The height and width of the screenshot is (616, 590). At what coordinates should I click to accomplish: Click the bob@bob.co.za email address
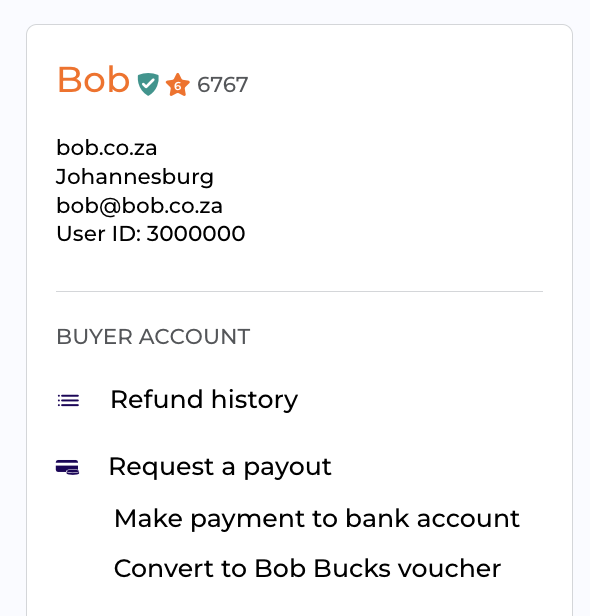pyautogui.click(x=139, y=206)
